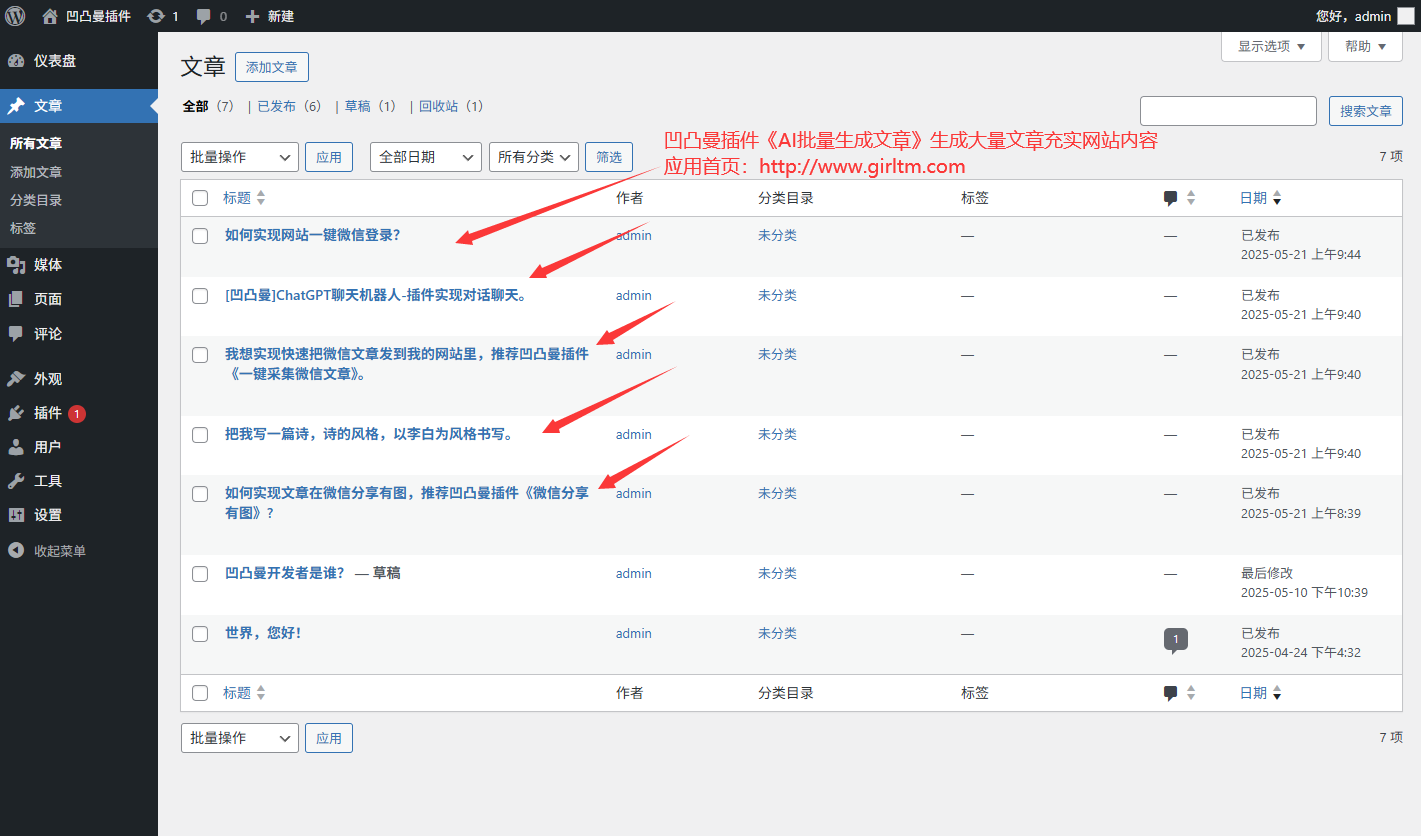Open the 工具 wrench icon
The width and height of the screenshot is (1421, 836).
(16, 481)
